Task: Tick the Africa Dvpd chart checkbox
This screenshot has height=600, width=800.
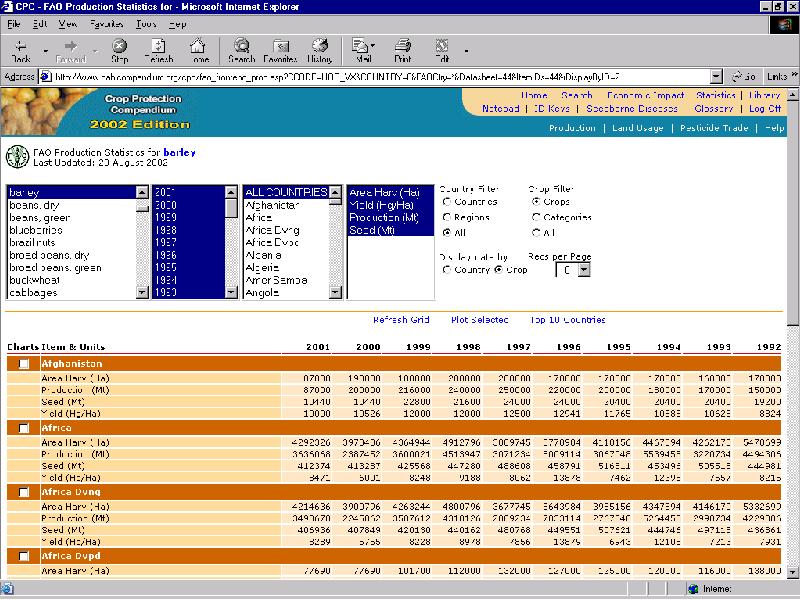Action: (x=24, y=556)
